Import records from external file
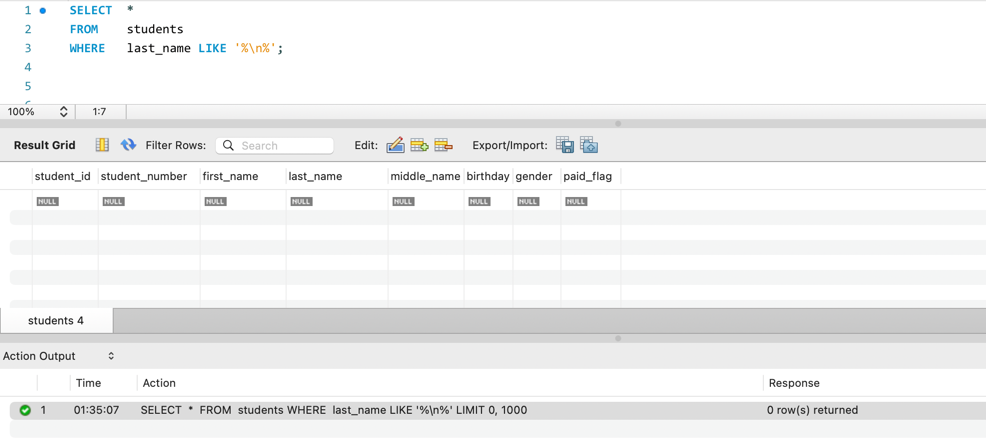This screenshot has height=445, width=986. [x=589, y=145]
